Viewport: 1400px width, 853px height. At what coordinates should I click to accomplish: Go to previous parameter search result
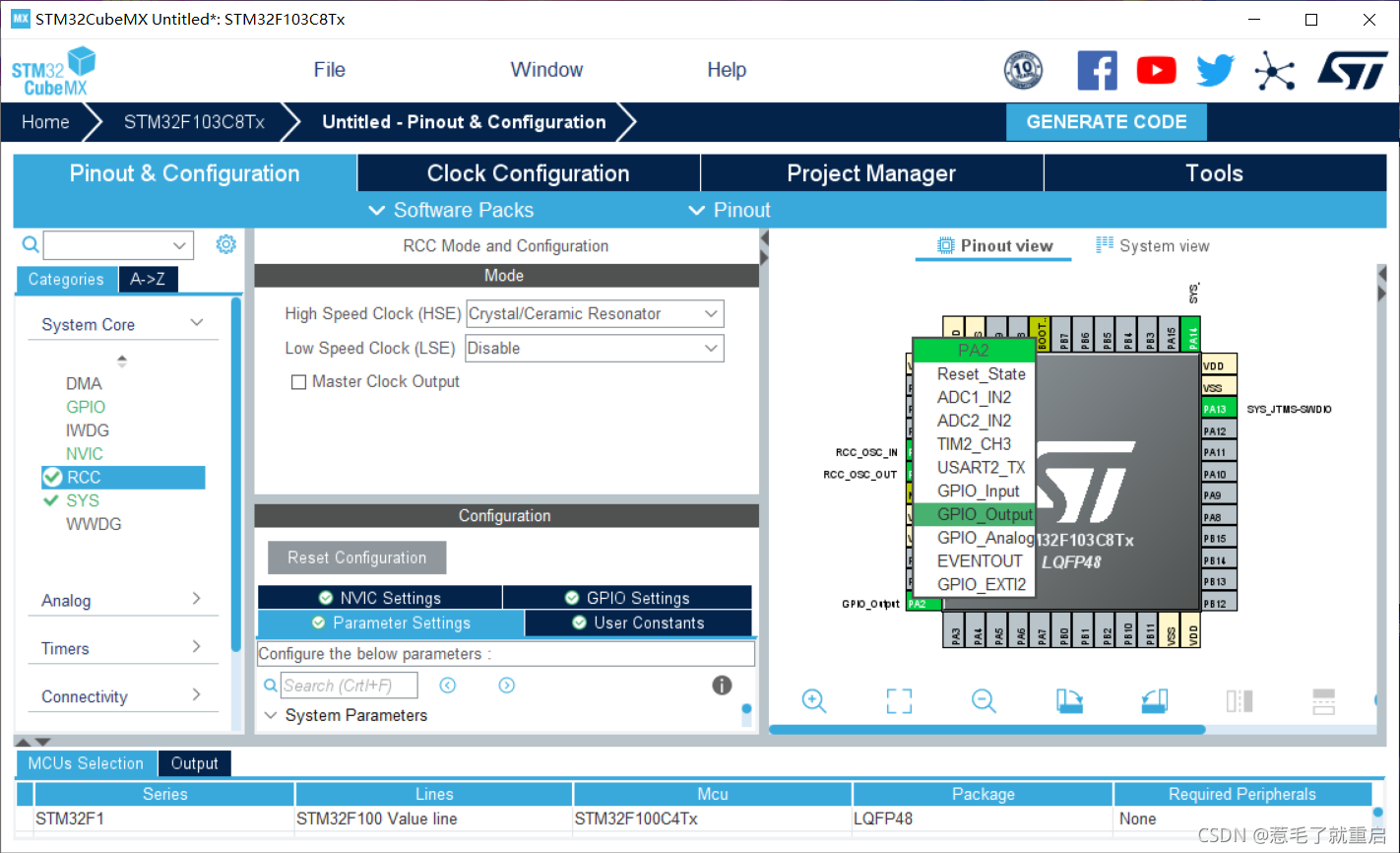pos(448,686)
